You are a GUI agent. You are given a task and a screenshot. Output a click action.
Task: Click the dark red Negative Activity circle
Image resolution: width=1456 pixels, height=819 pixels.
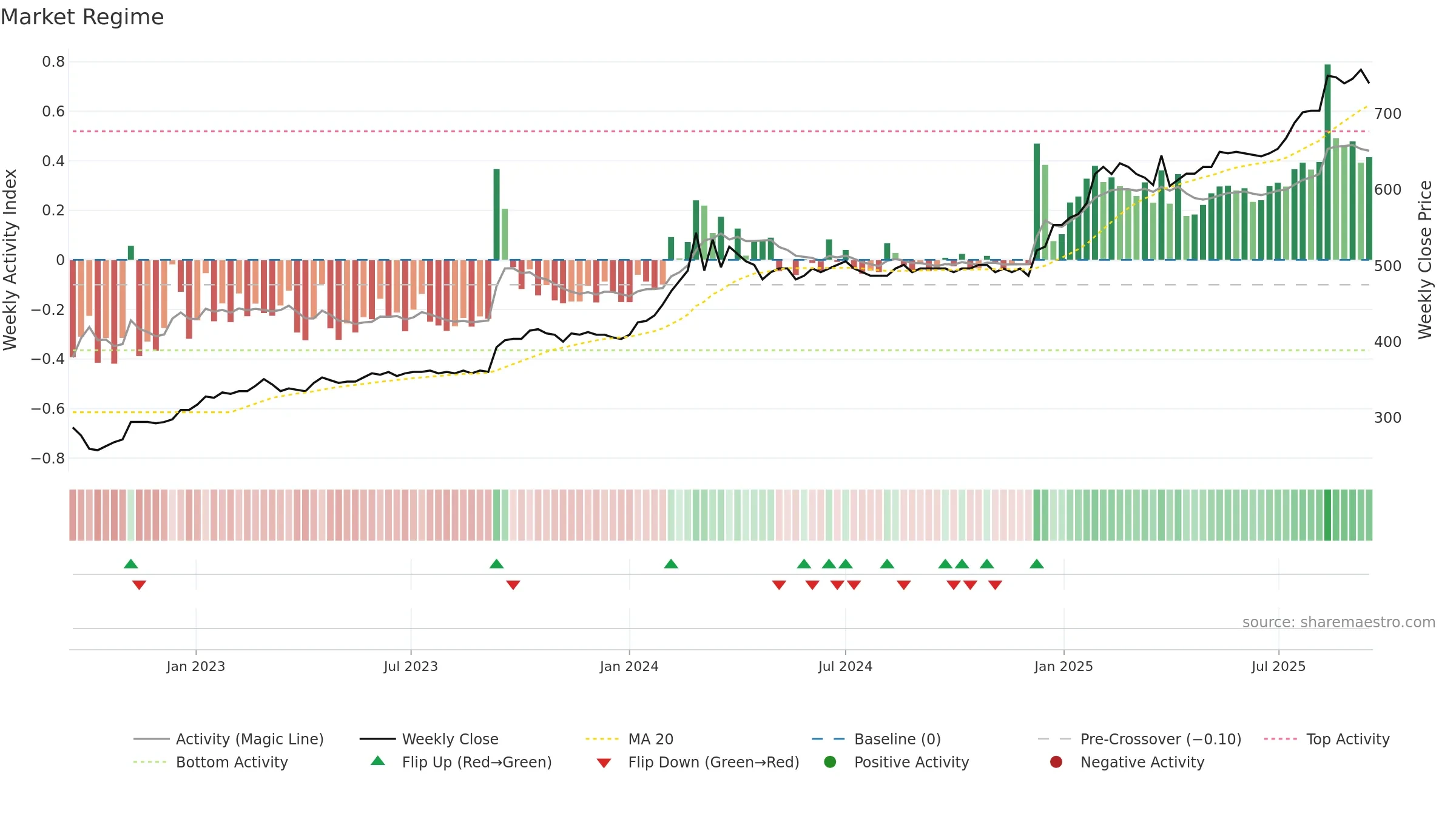point(1056,762)
